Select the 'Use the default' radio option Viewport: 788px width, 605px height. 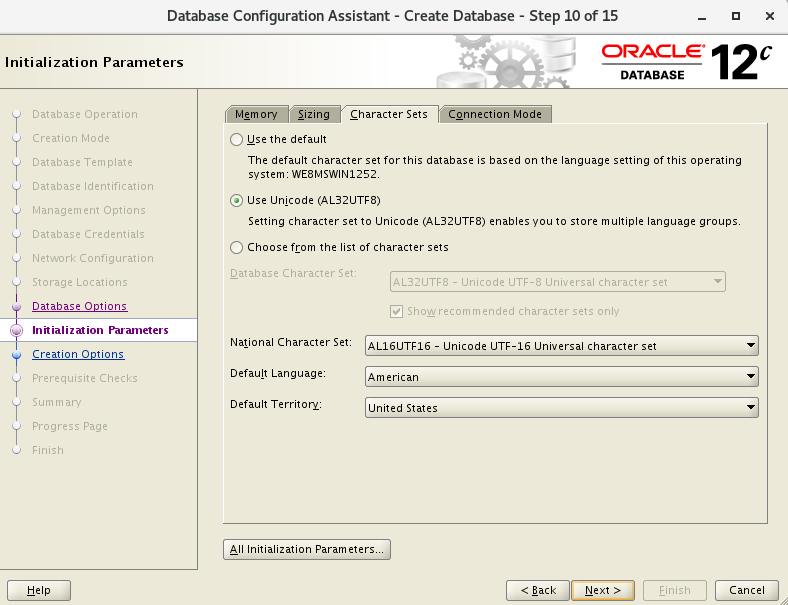(x=236, y=139)
